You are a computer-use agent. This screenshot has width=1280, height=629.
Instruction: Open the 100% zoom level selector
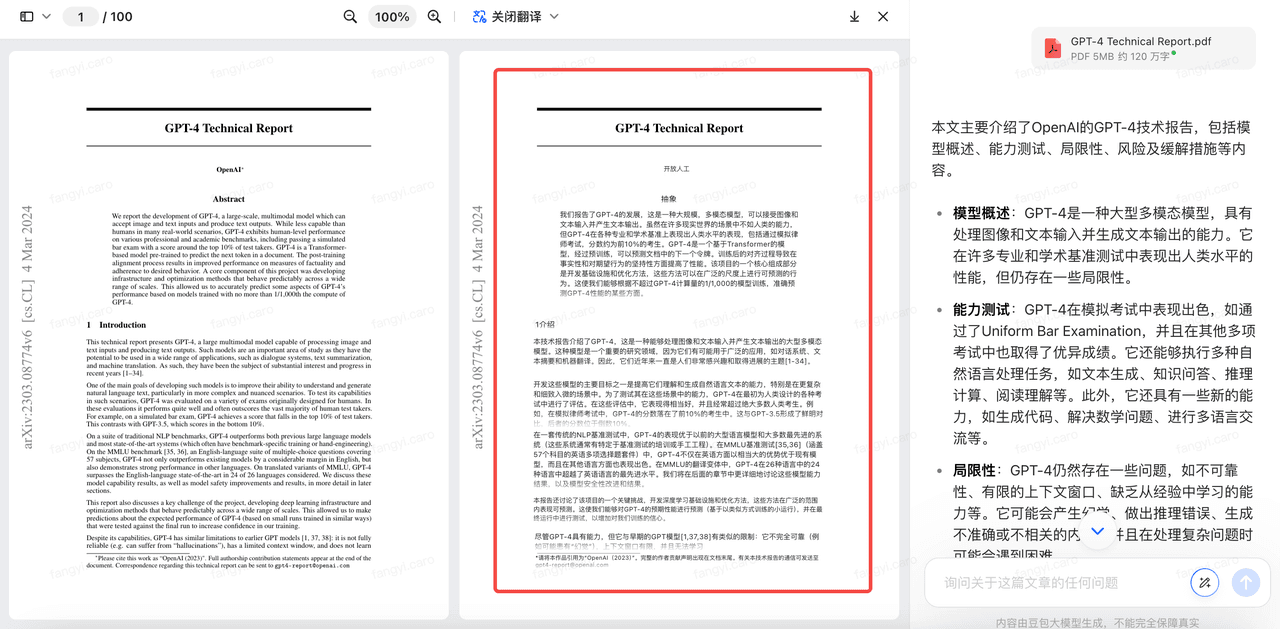point(392,17)
